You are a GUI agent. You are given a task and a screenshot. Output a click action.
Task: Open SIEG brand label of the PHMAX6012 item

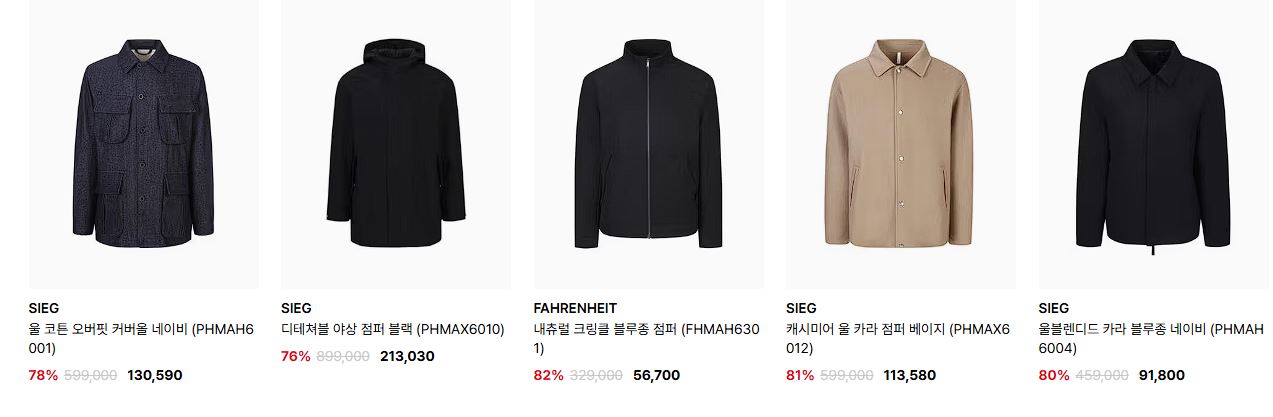click(801, 308)
